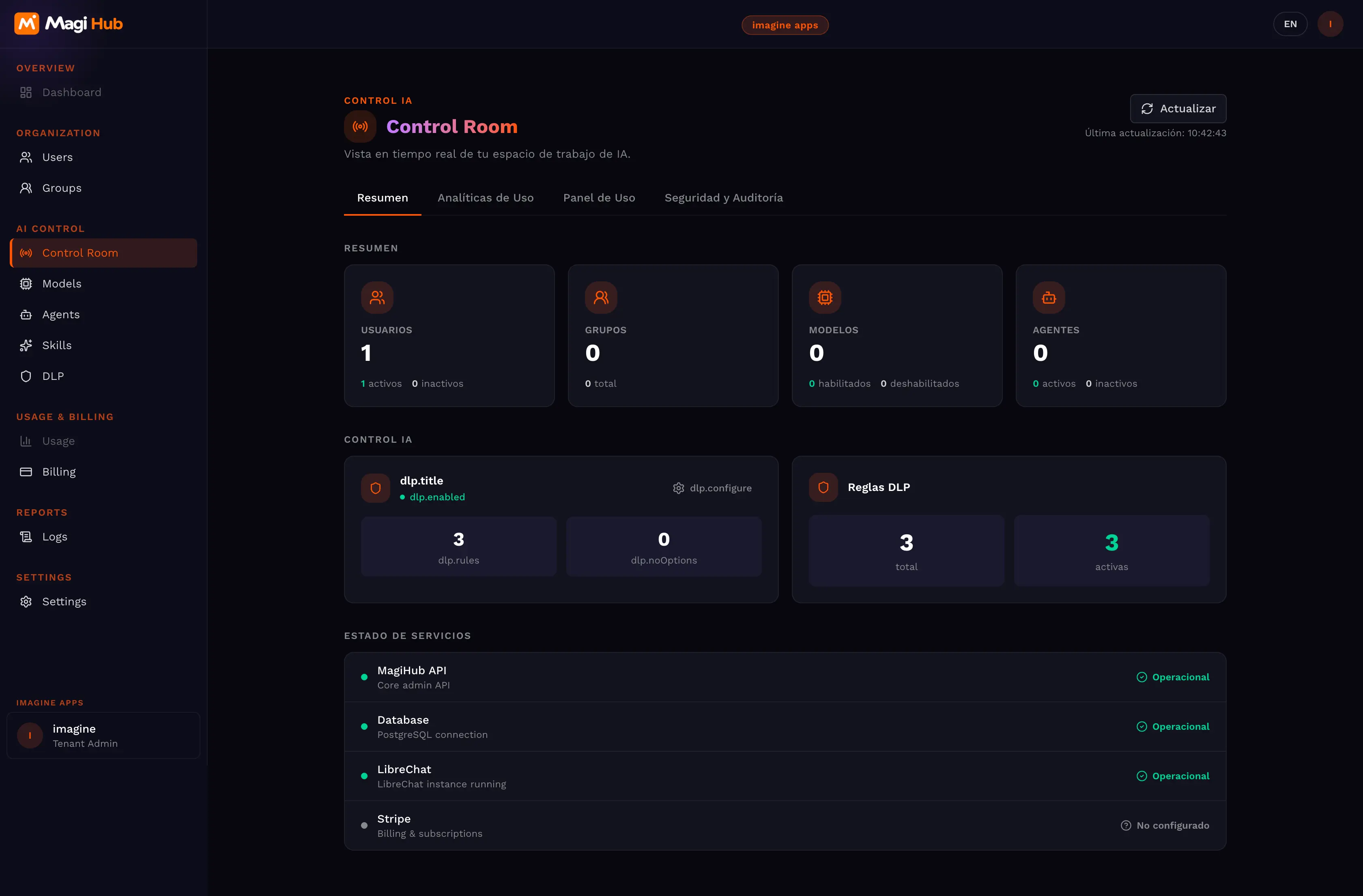Click the dlp.rules count tile
Image resolution: width=1363 pixels, height=896 pixels.
(x=458, y=547)
